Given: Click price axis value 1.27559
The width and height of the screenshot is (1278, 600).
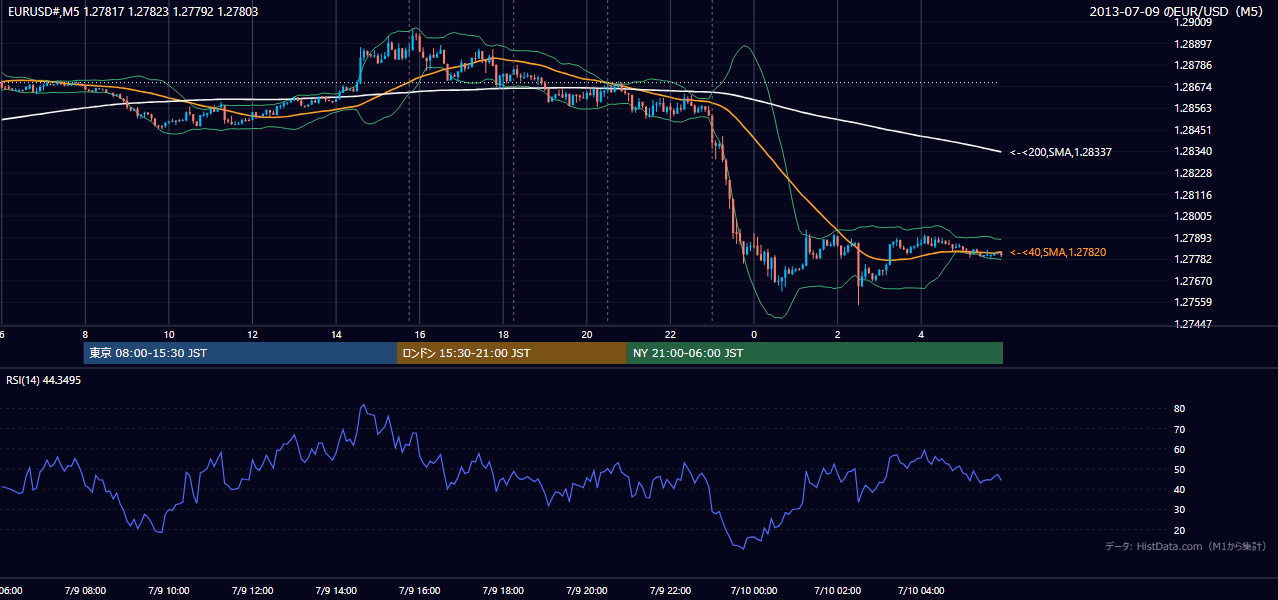Looking at the screenshot, I should point(1192,303).
